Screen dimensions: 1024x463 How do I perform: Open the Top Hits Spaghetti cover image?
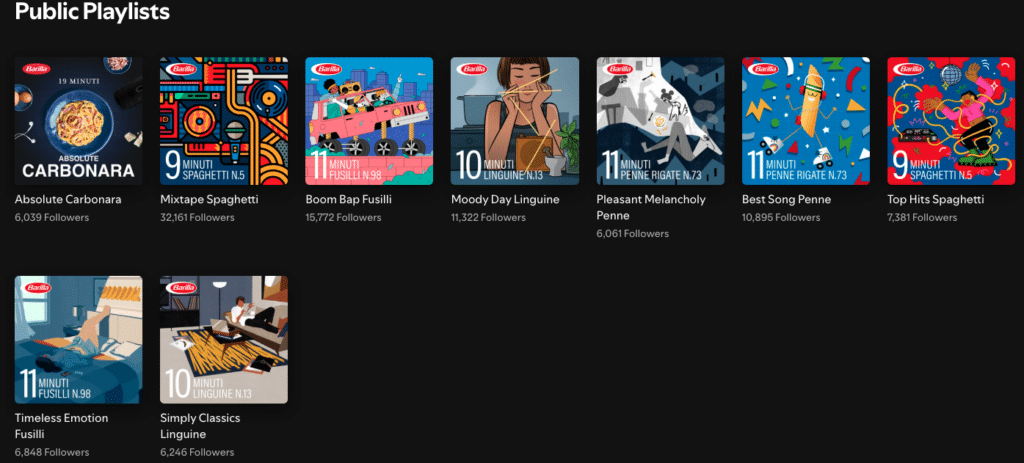[x=951, y=121]
